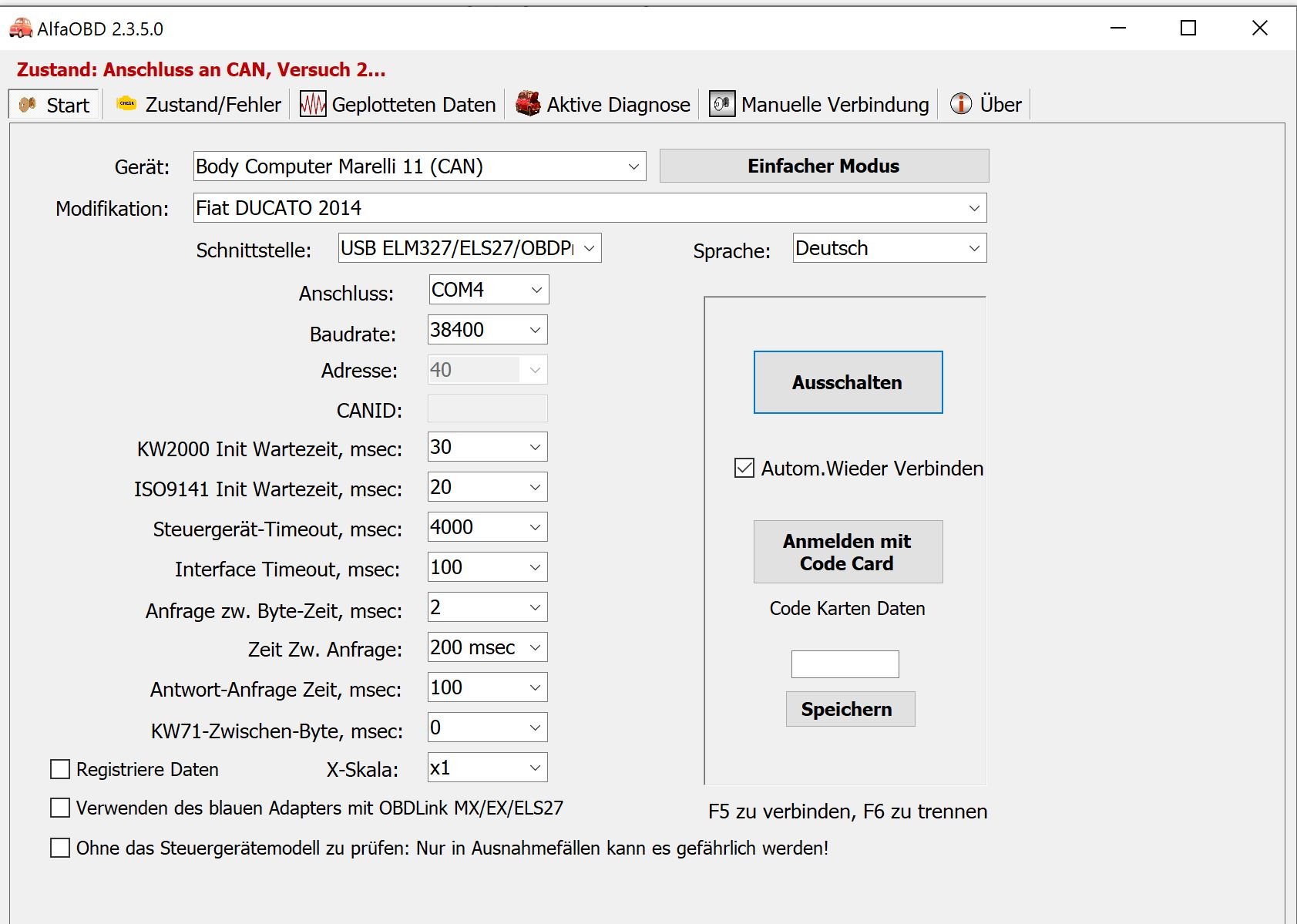Click the AlfaOBD red car title icon
The height and width of the screenshot is (924, 1297).
(21, 29)
